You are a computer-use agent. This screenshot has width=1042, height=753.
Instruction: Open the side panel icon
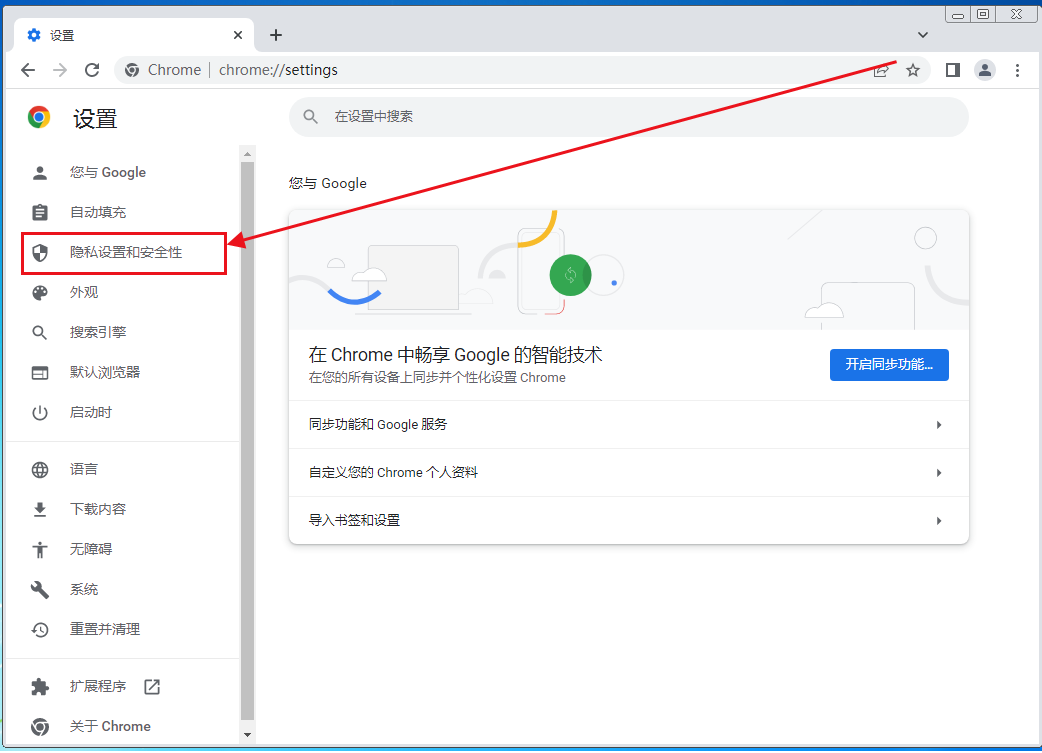tap(952, 70)
